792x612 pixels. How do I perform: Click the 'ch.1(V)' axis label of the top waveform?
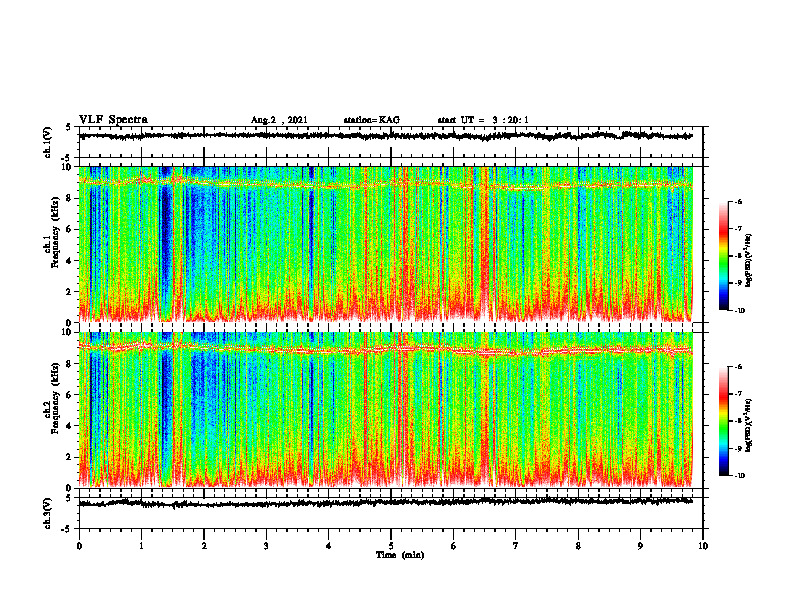47,142
